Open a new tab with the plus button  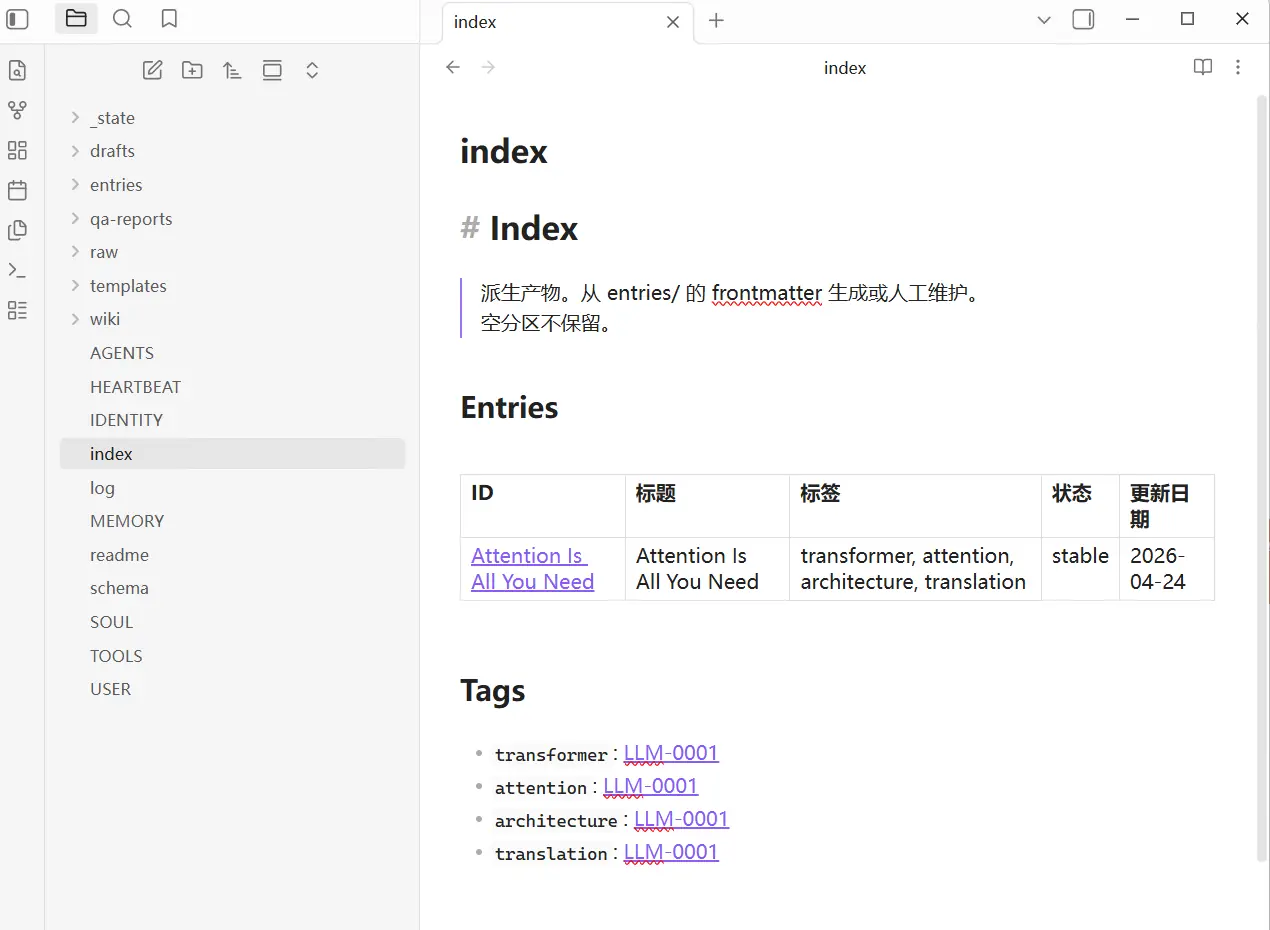[x=716, y=21]
